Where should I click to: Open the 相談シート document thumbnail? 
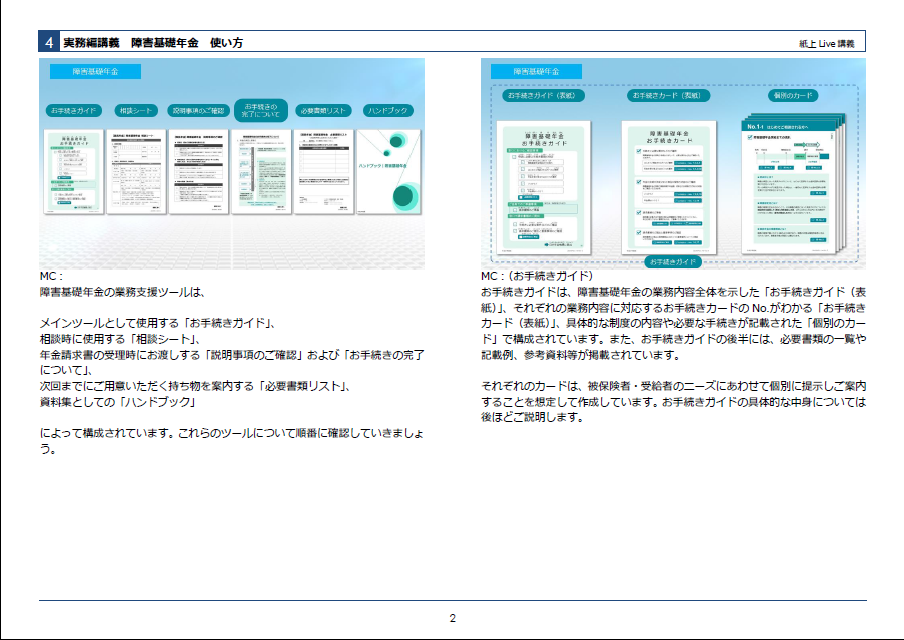pyautogui.click(x=136, y=172)
